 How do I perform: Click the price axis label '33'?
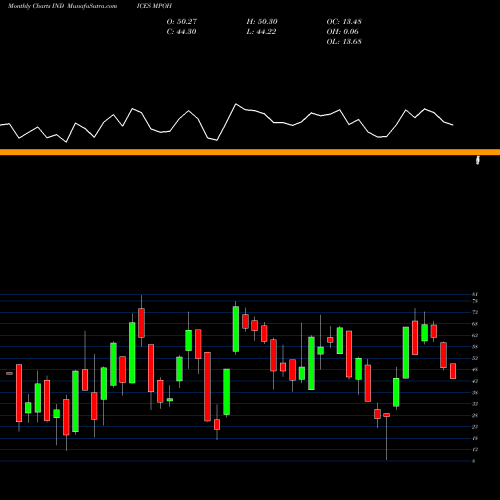[475, 404]
